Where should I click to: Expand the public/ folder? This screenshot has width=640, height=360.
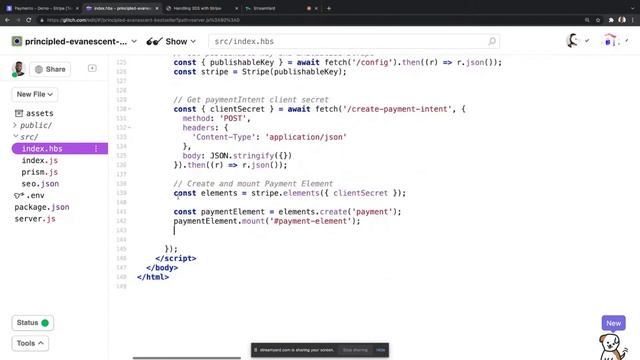33,125
